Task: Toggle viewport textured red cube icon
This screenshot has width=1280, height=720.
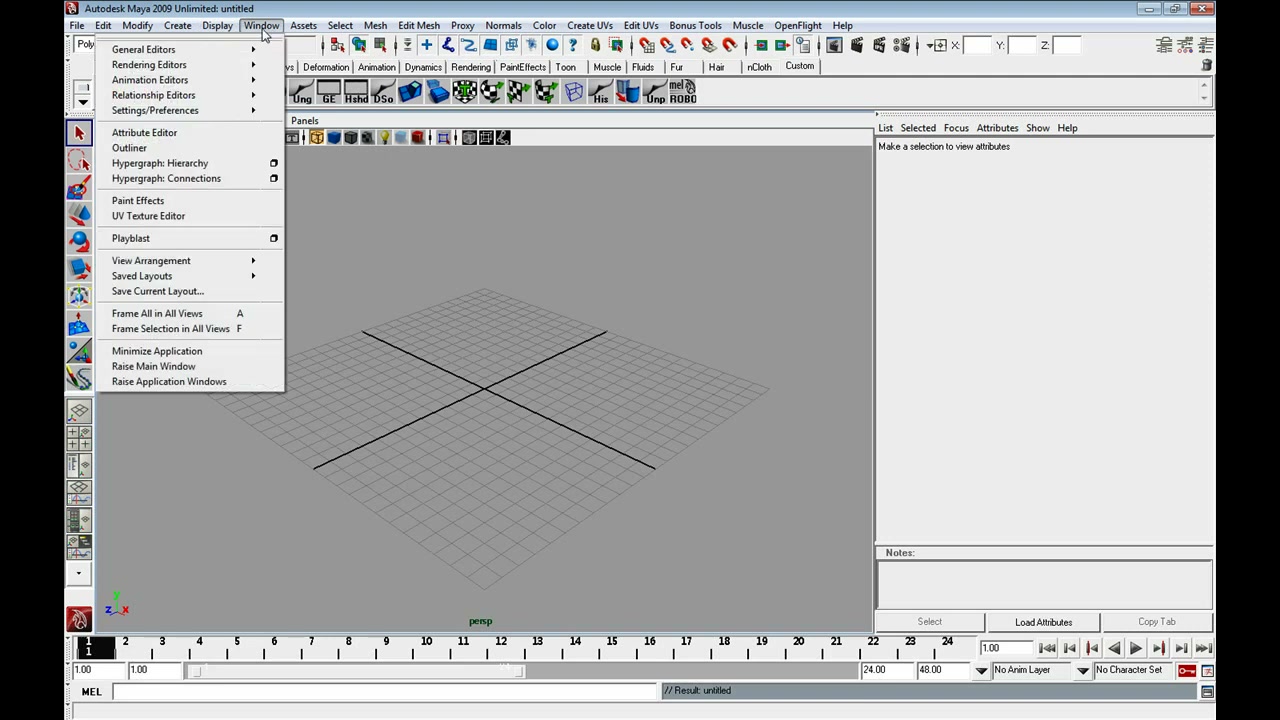Action: [x=418, y=138]
